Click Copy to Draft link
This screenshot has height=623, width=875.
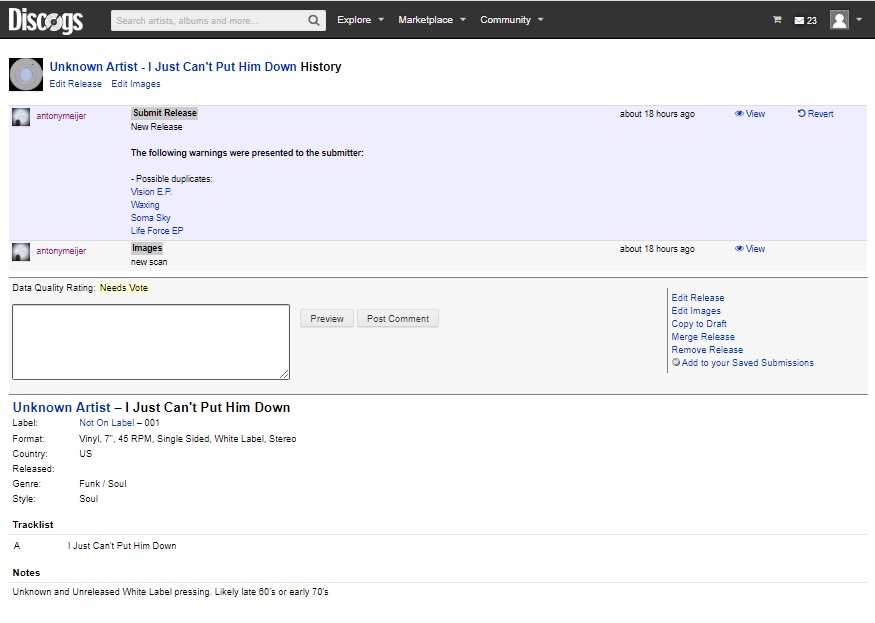click(699, 324)
